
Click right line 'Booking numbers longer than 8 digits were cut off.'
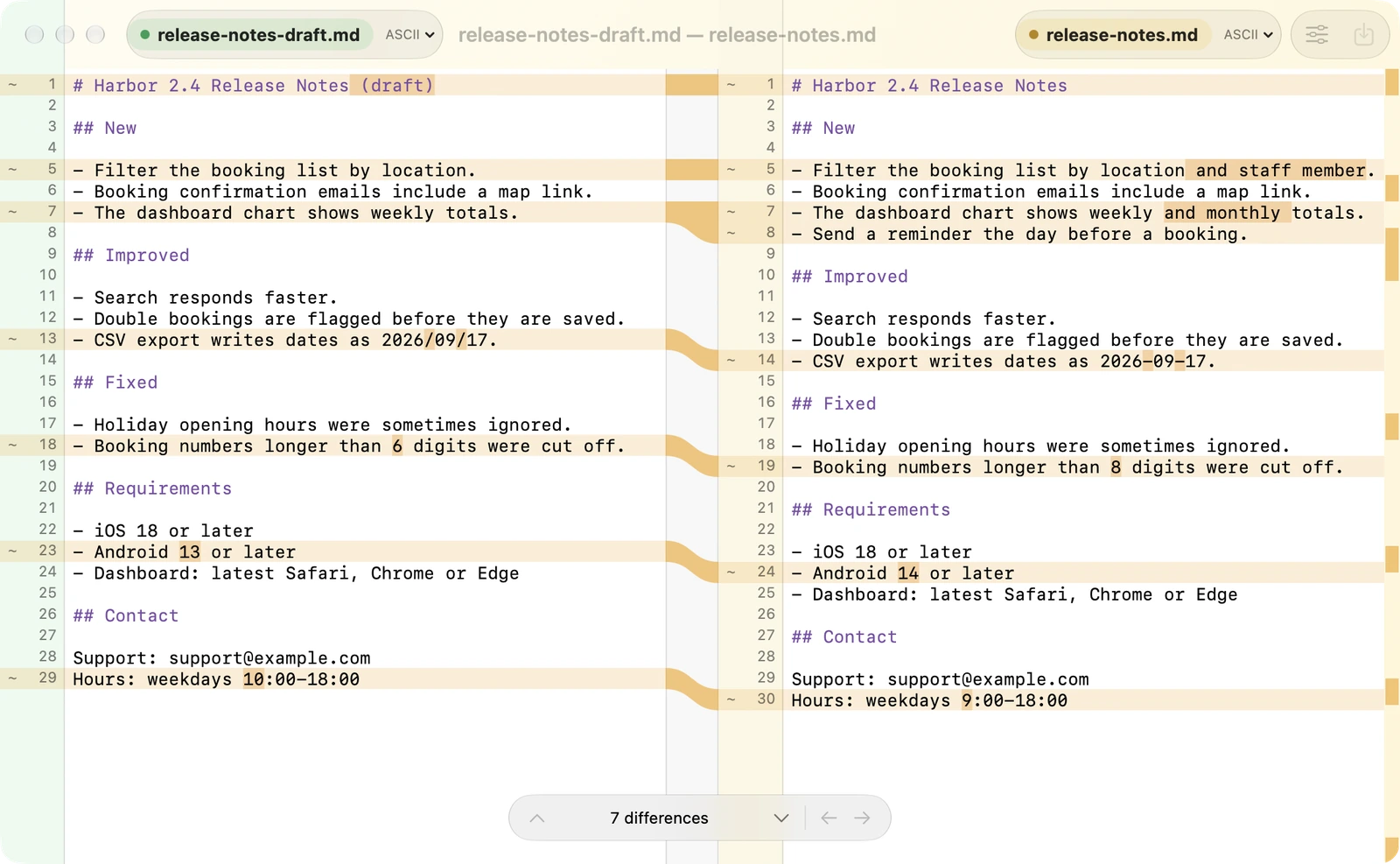[x=1067, y=467]
